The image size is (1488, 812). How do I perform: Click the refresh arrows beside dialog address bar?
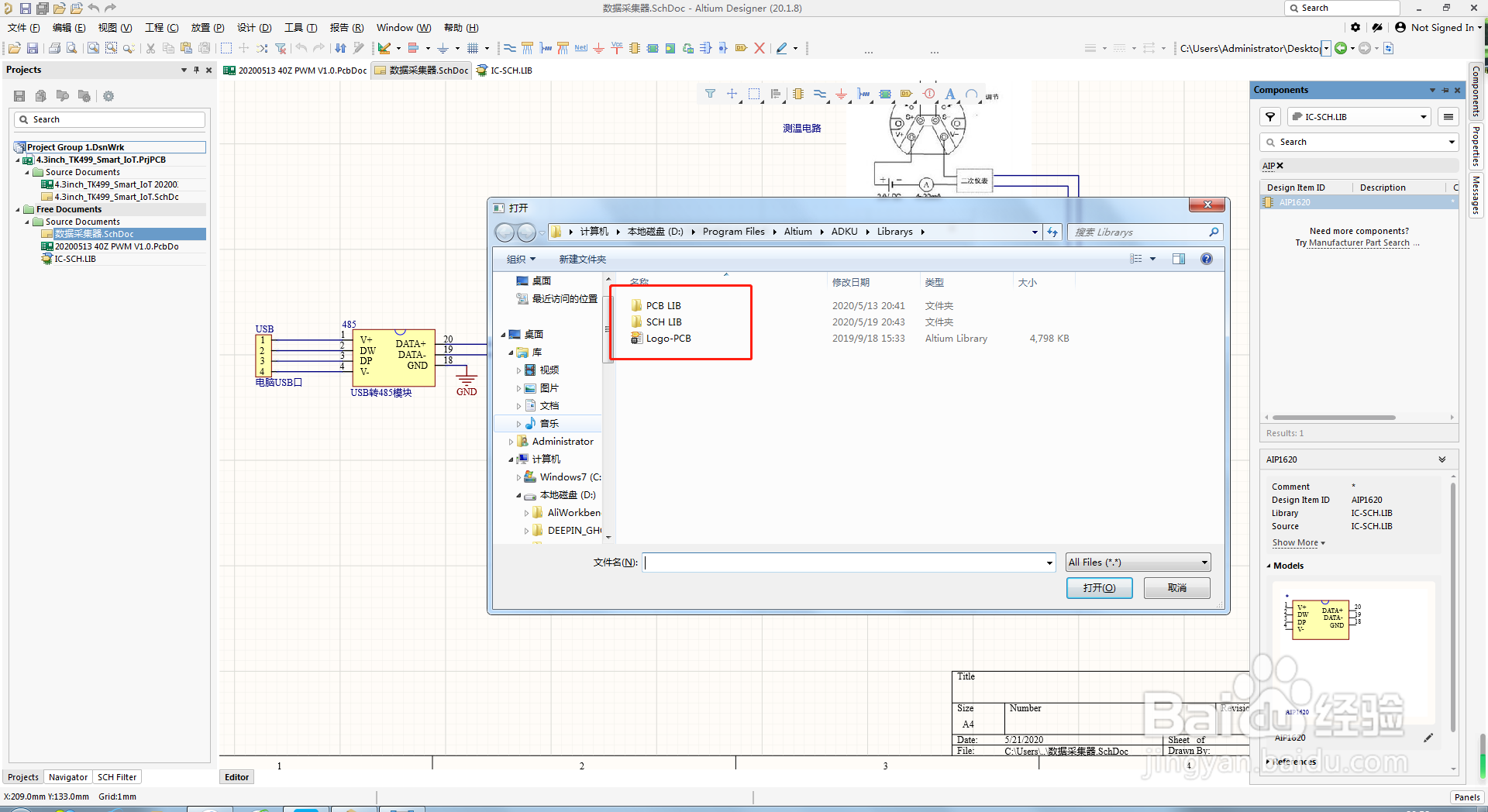click(1052, 232)
